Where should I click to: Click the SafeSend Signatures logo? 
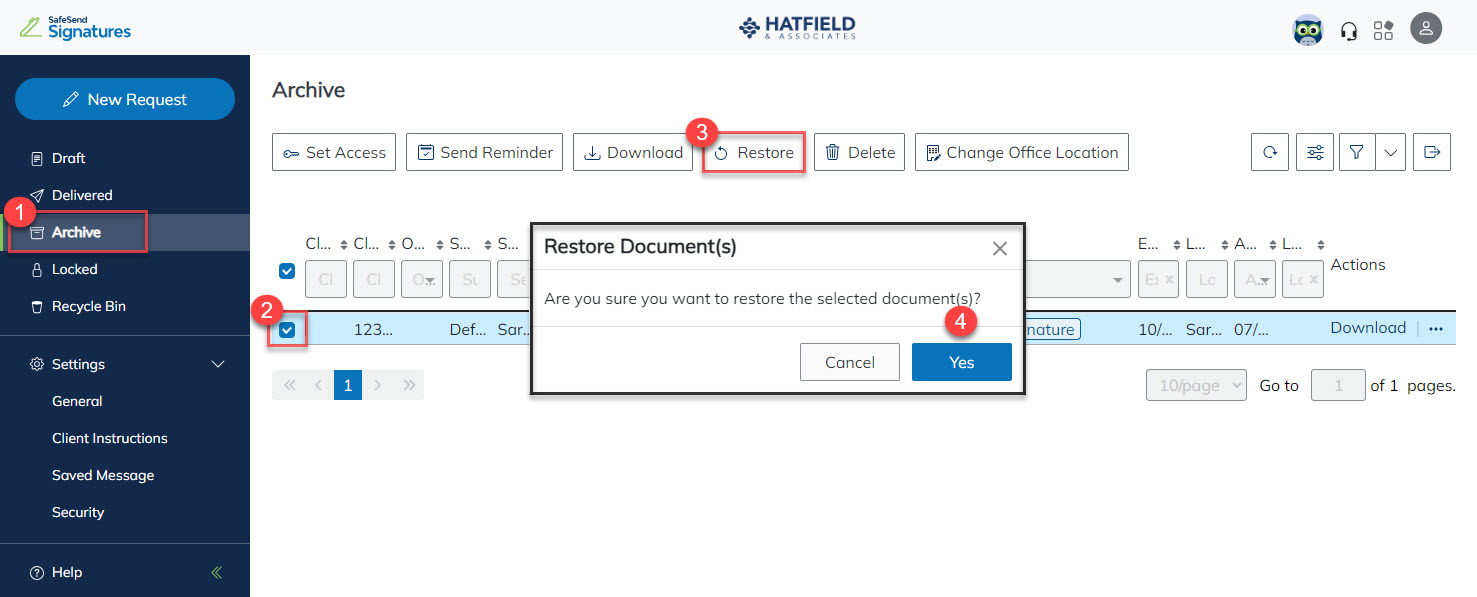75,27
